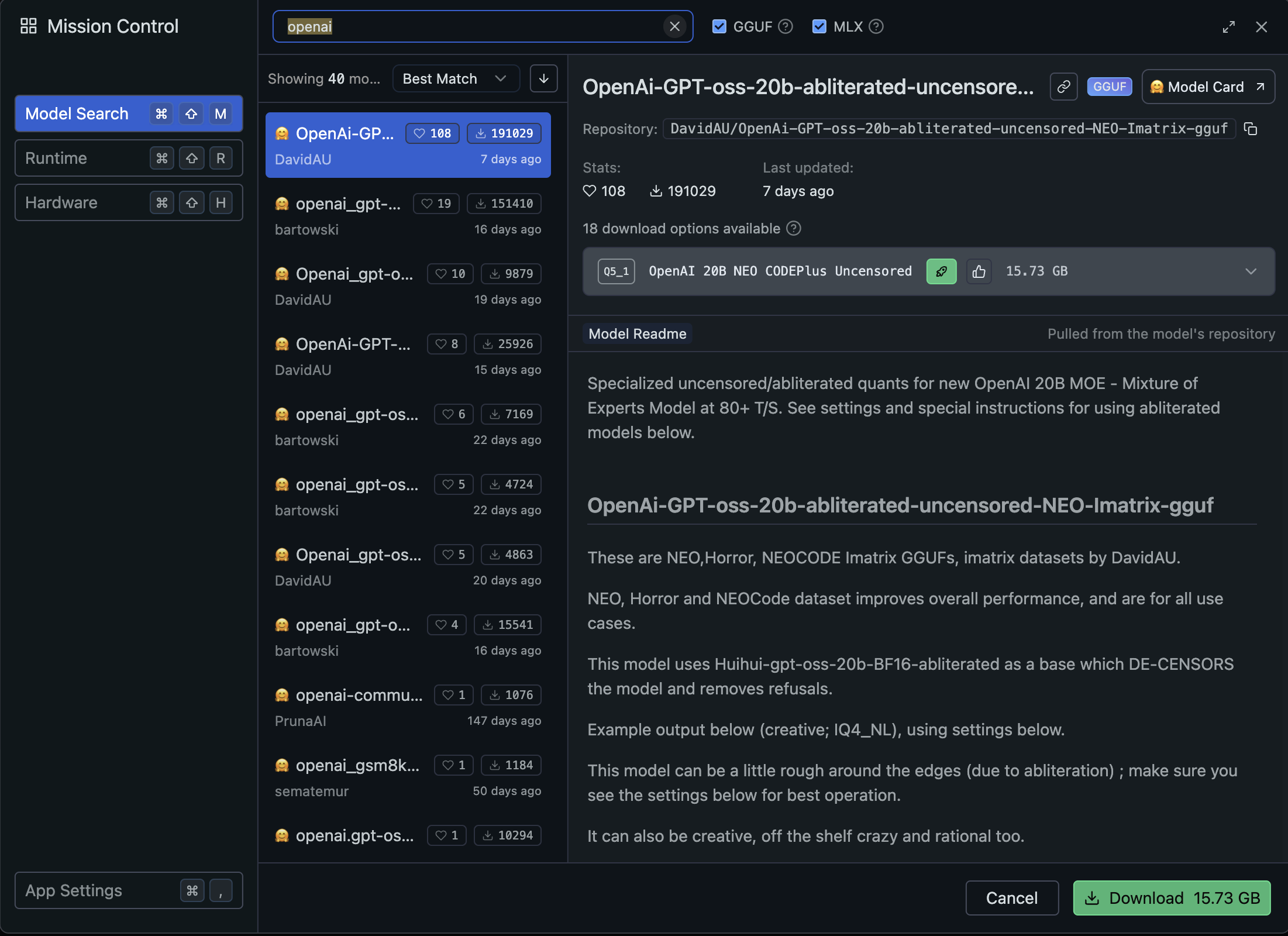Toggle the GGUF format checkbox

719,26
